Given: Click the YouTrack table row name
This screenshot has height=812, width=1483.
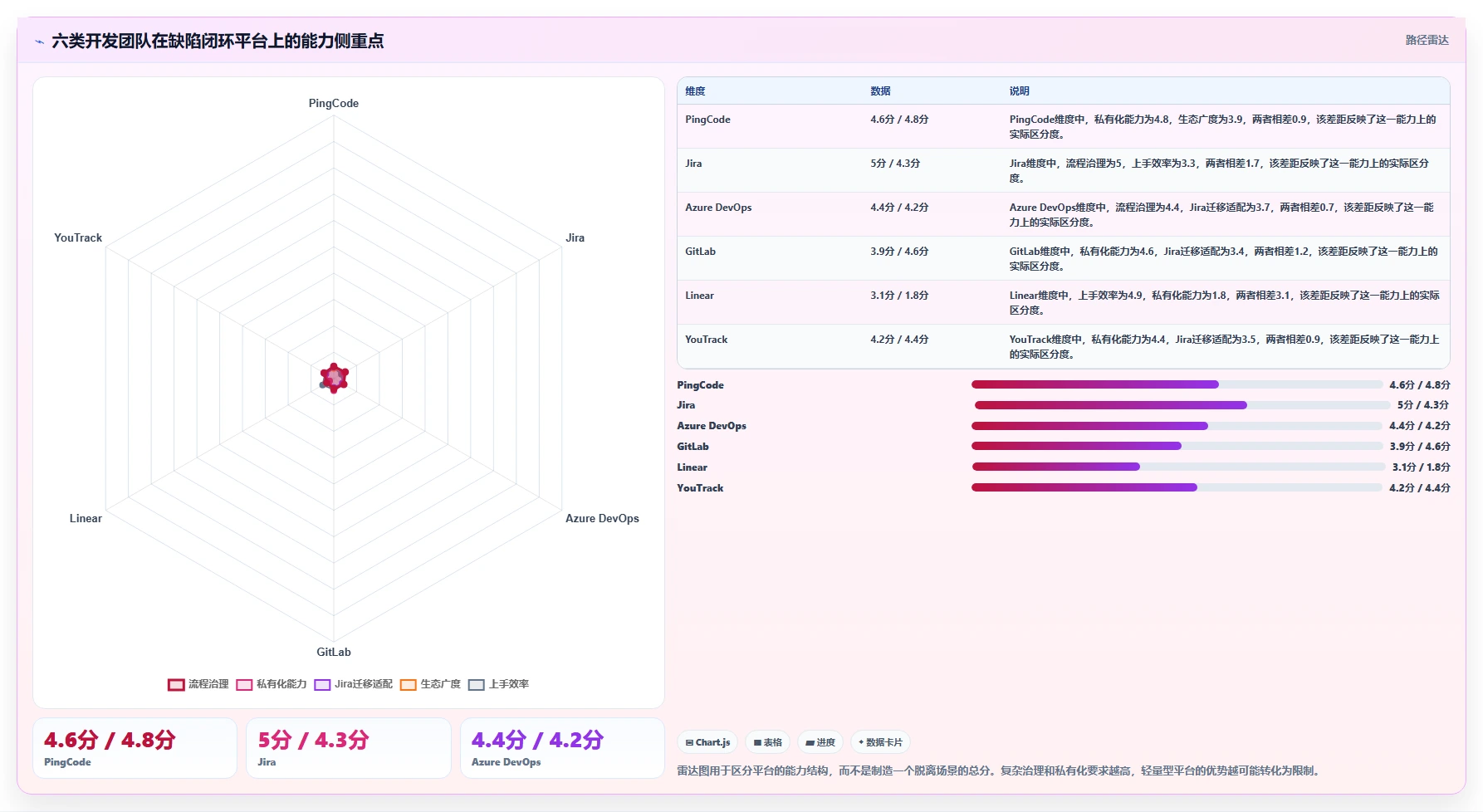Looking at the screenshot, I should 706,340.
